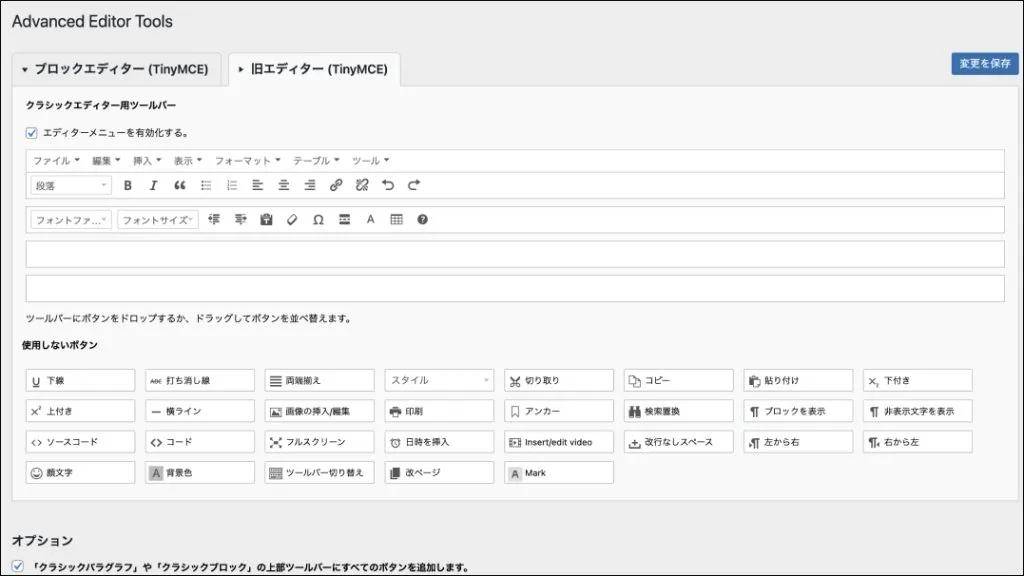Select the ツールバー切り替え toolbar toggle button
Image resolution: width=1024 pixels, height=576 pixels.
click(319, 472)
